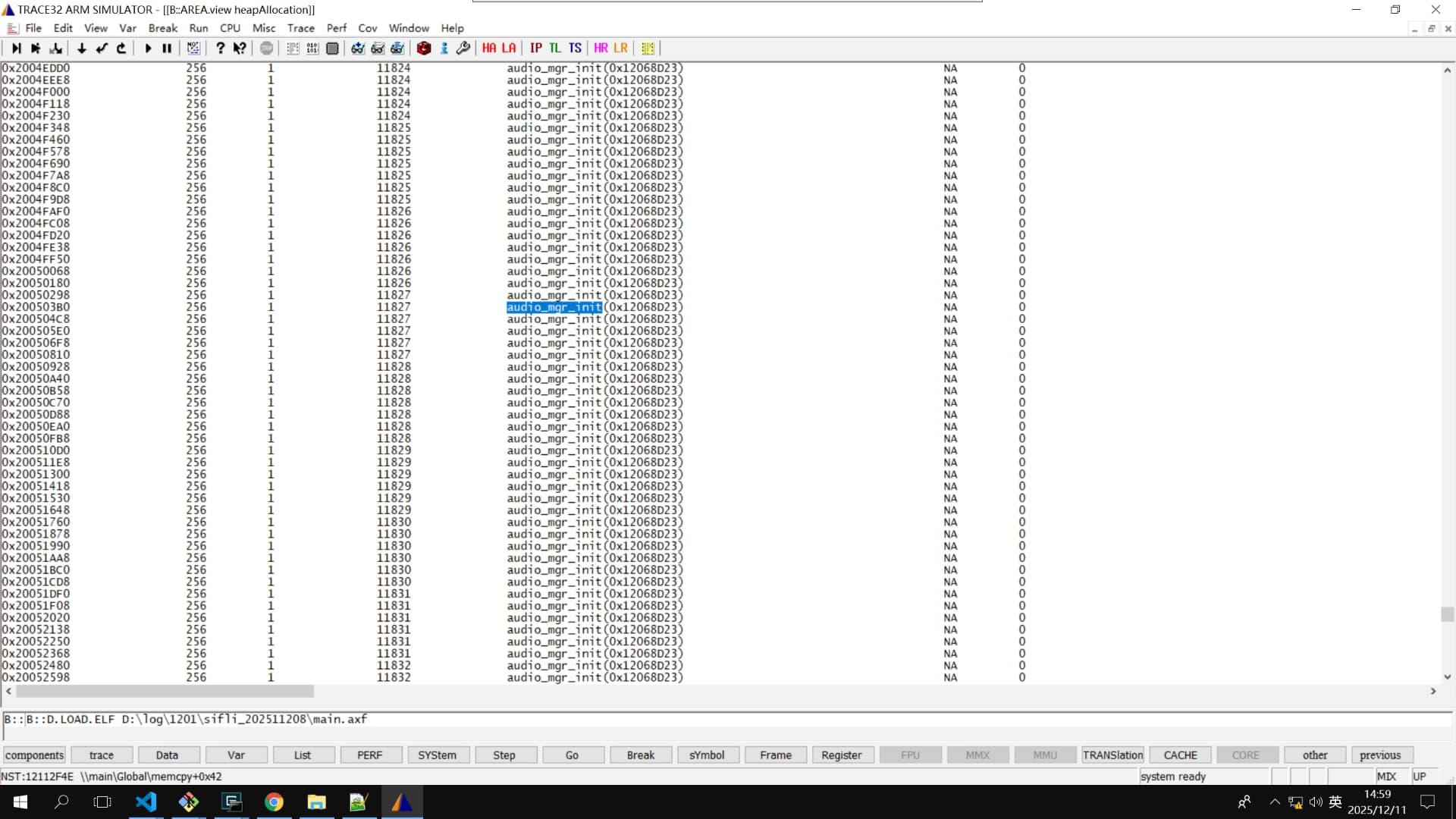Click the single Step toolbar icon
1456x819 pixels.
[x=16, y=48]
